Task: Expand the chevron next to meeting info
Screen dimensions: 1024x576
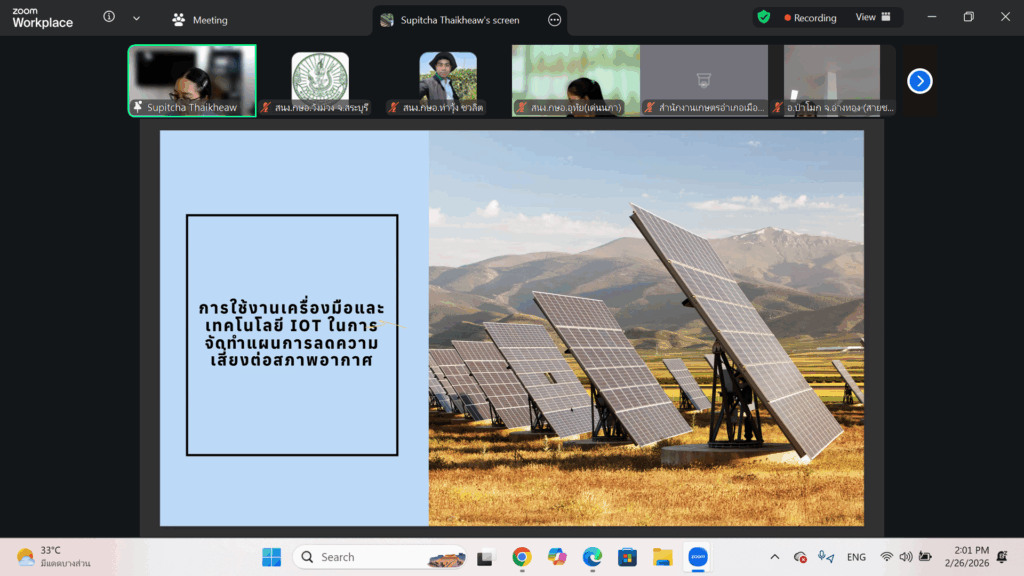Action: (x=136, y=18)
